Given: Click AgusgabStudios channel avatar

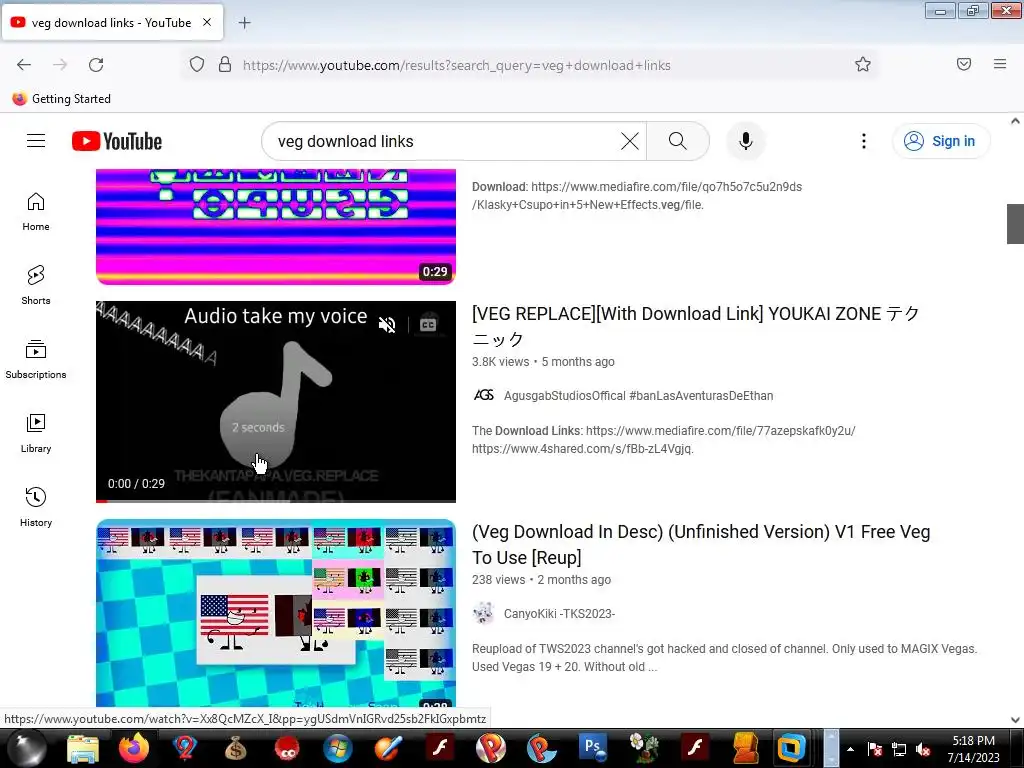Looking at the screenshot, I should pos(483,395).
